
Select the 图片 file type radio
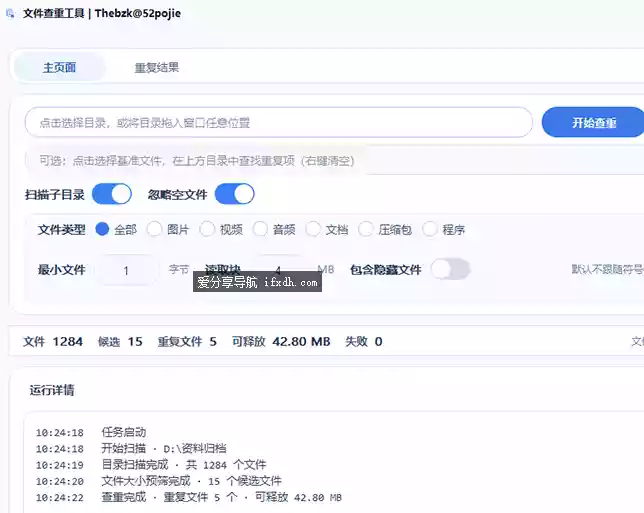[154, 229]
